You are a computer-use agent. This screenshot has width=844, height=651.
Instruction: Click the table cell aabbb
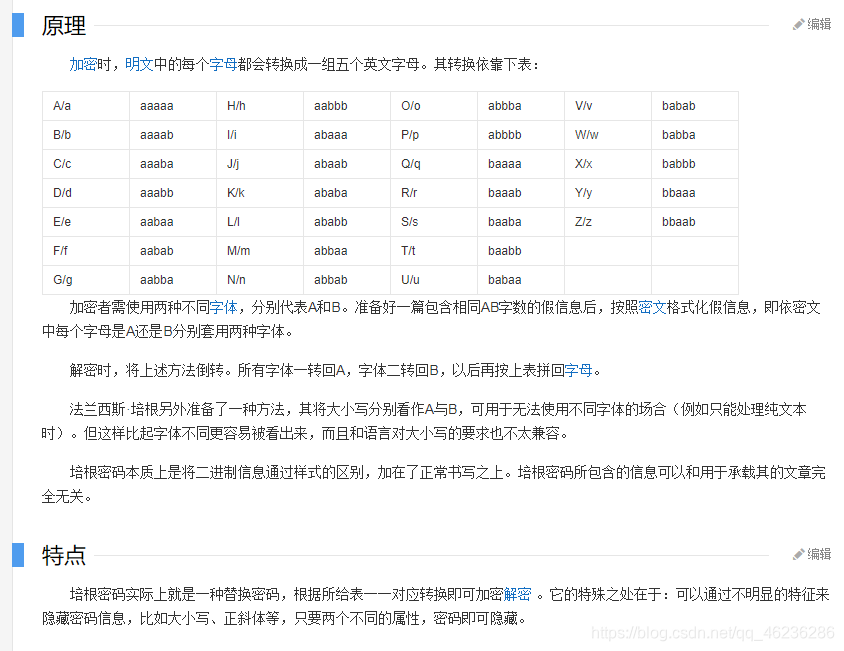tap(347, 106)
